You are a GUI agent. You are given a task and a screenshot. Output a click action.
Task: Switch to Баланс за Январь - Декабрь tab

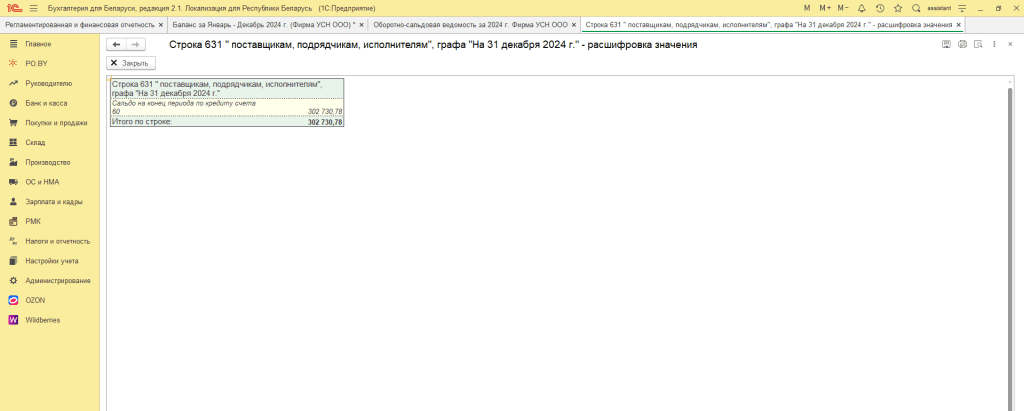point(264,25)
